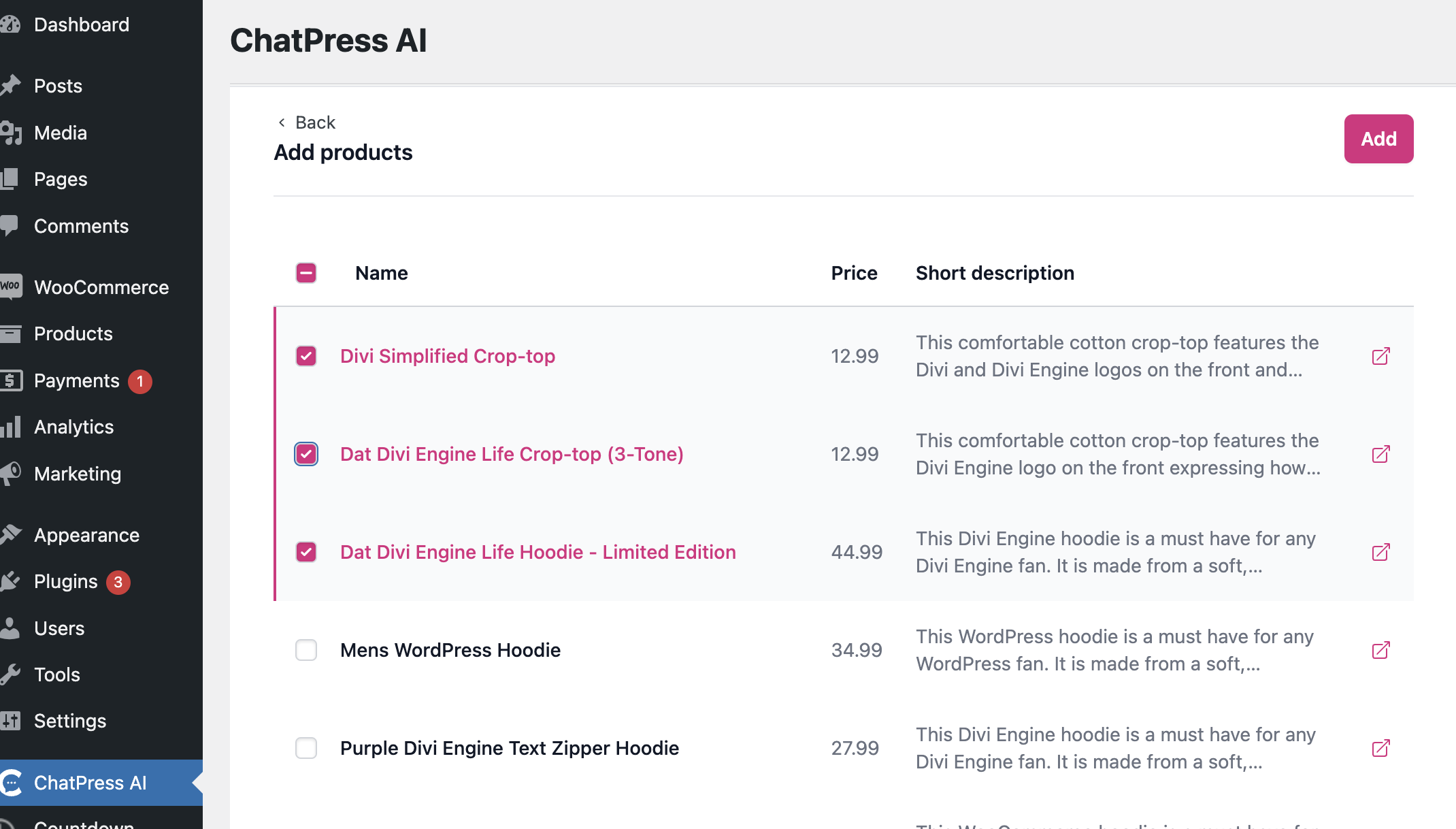
Task: Select the Marketing megaphone icon
Action: pos(11,474)
